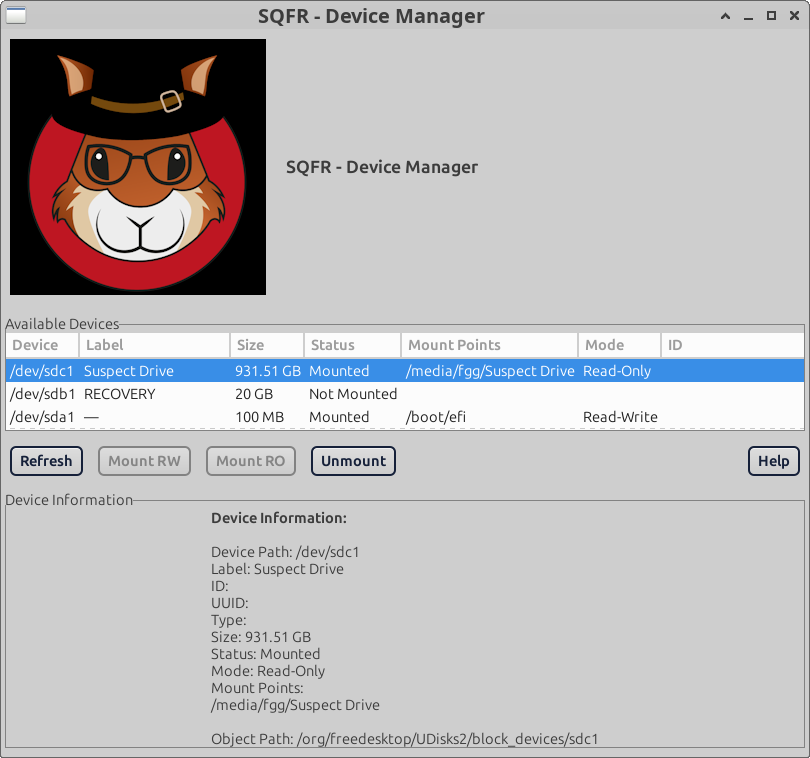The image size is (810, 758).
Task: Click the Mode column header
Action: click(x=618, y=345)
